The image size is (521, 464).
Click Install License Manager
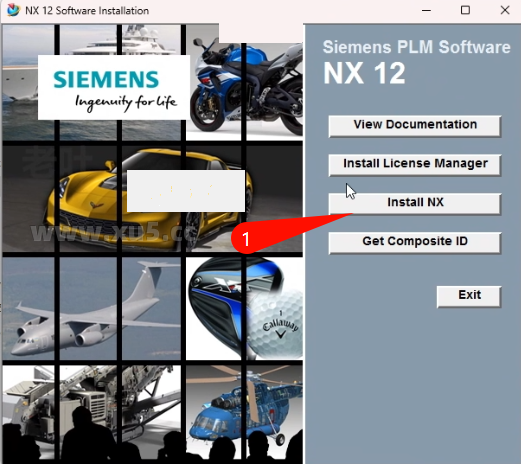415,165
